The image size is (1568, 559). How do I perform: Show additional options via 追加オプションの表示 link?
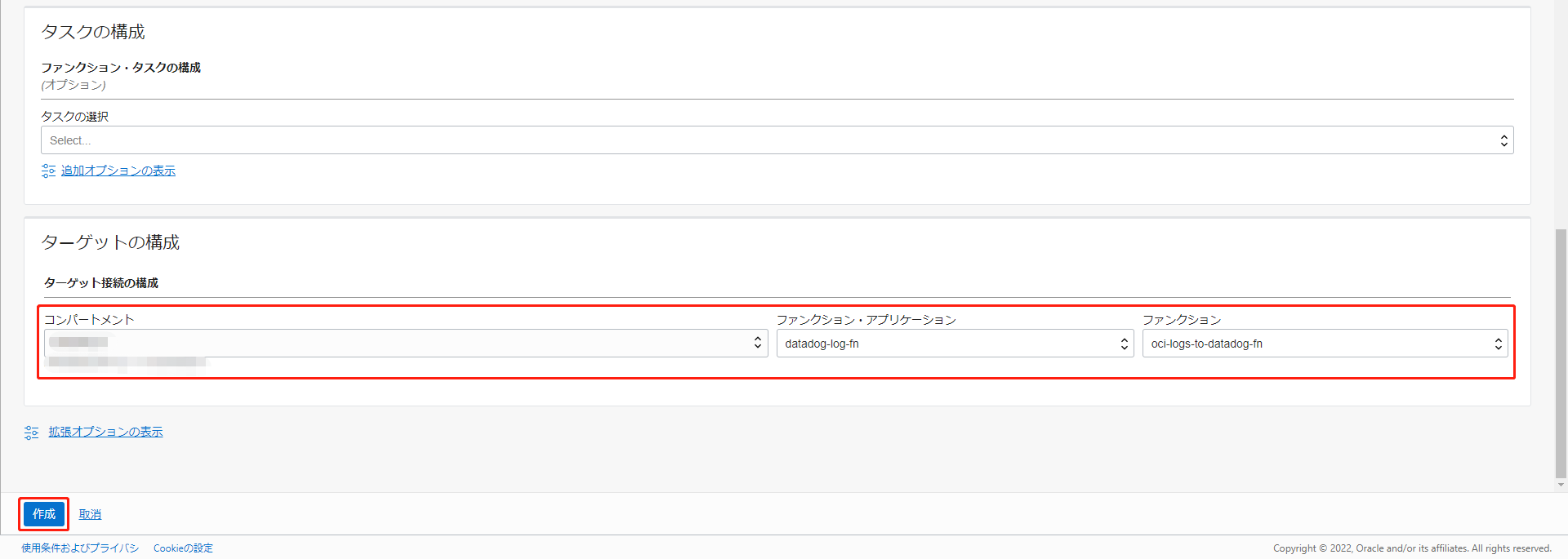pyautogui.click(x=118, y=171)
